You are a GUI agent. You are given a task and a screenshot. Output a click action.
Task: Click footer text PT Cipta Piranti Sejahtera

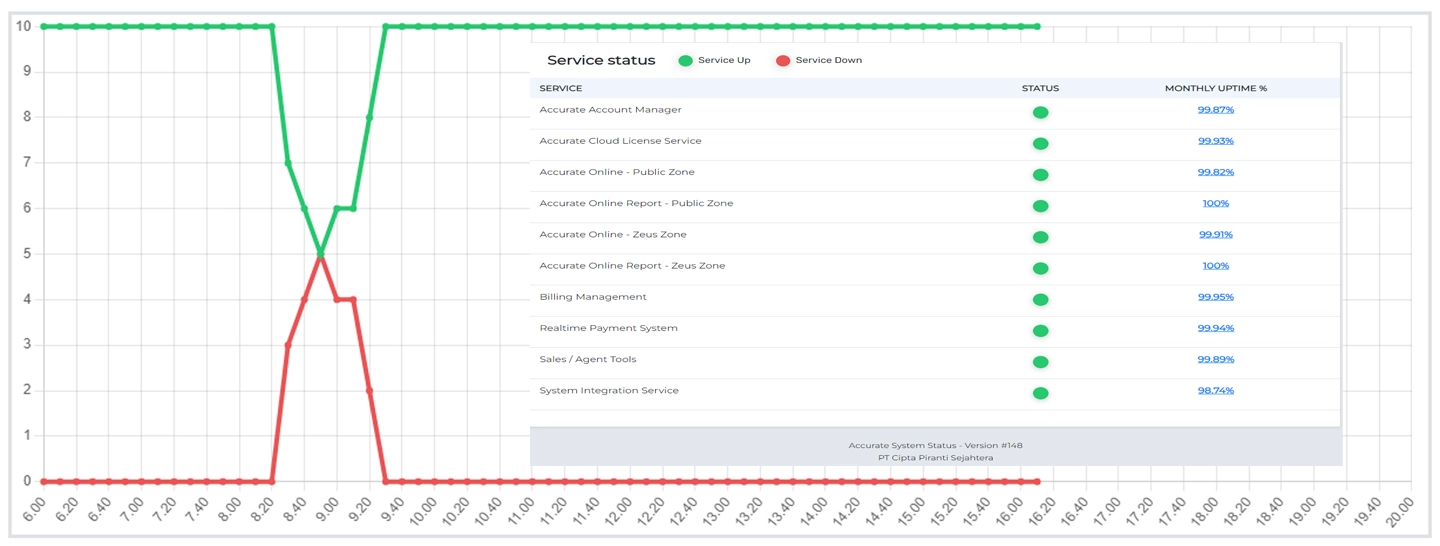point(935,458)
